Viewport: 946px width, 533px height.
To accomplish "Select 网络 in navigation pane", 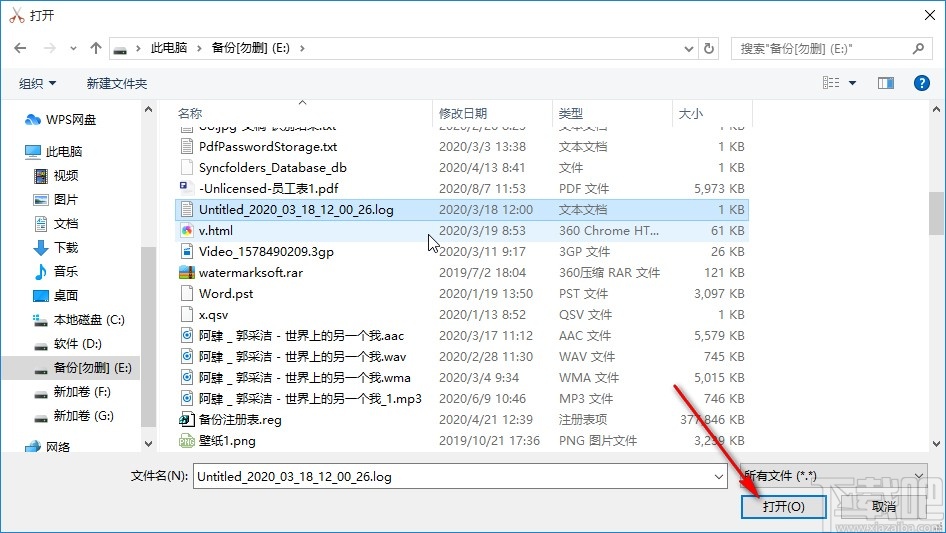I will [x=47, y=447].
